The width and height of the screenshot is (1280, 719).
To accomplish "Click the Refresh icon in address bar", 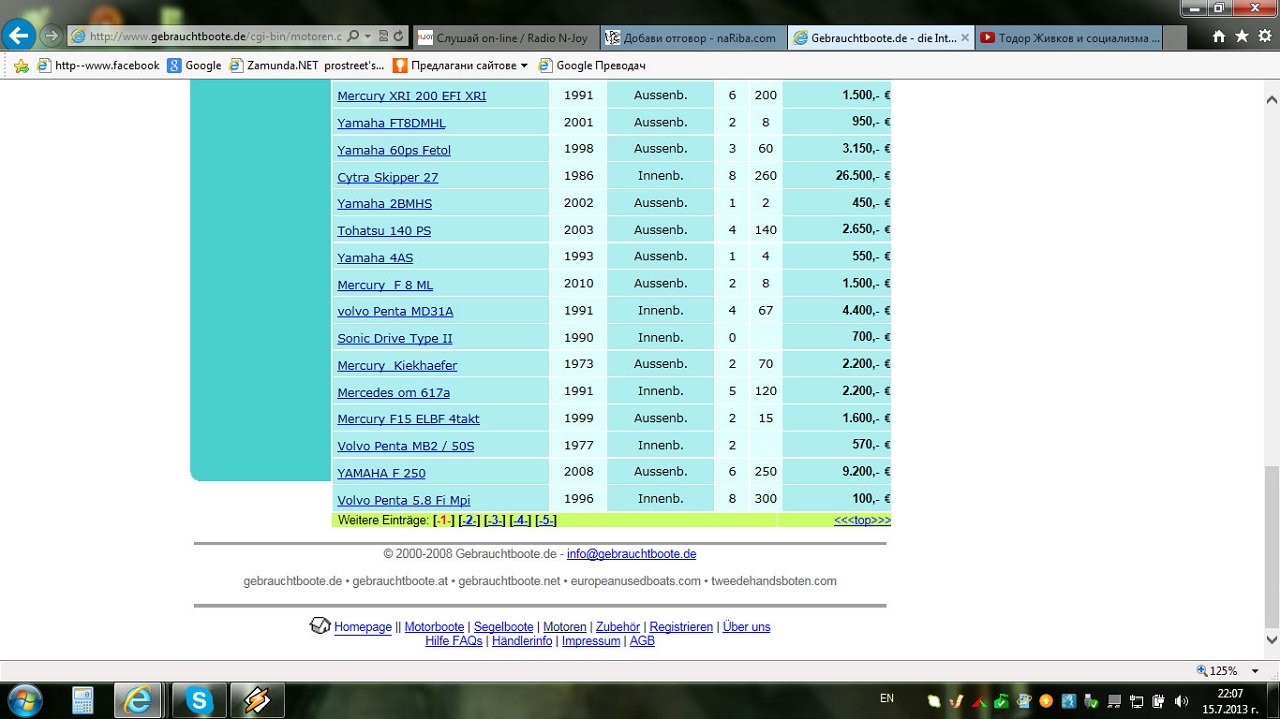I will 399,36.
